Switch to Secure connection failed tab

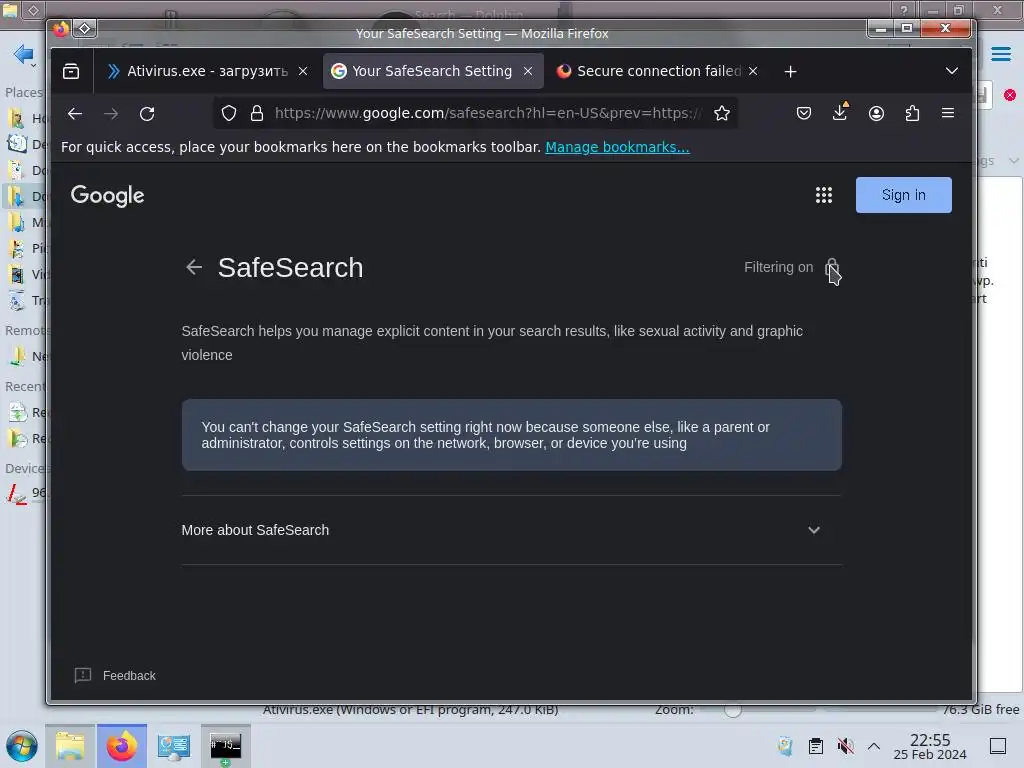pos(660,71)
